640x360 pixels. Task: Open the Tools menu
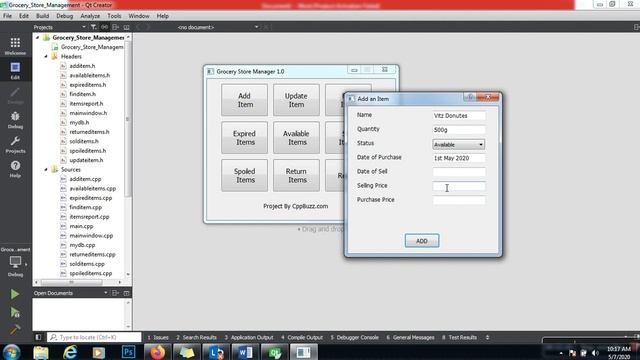tap(114, 16)
